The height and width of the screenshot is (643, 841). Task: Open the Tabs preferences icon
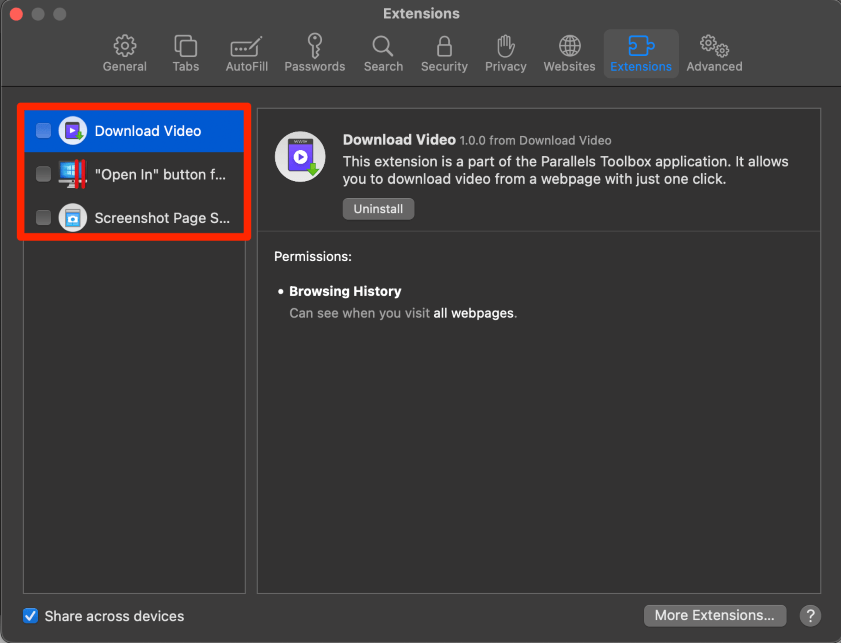tap(186, 46)
